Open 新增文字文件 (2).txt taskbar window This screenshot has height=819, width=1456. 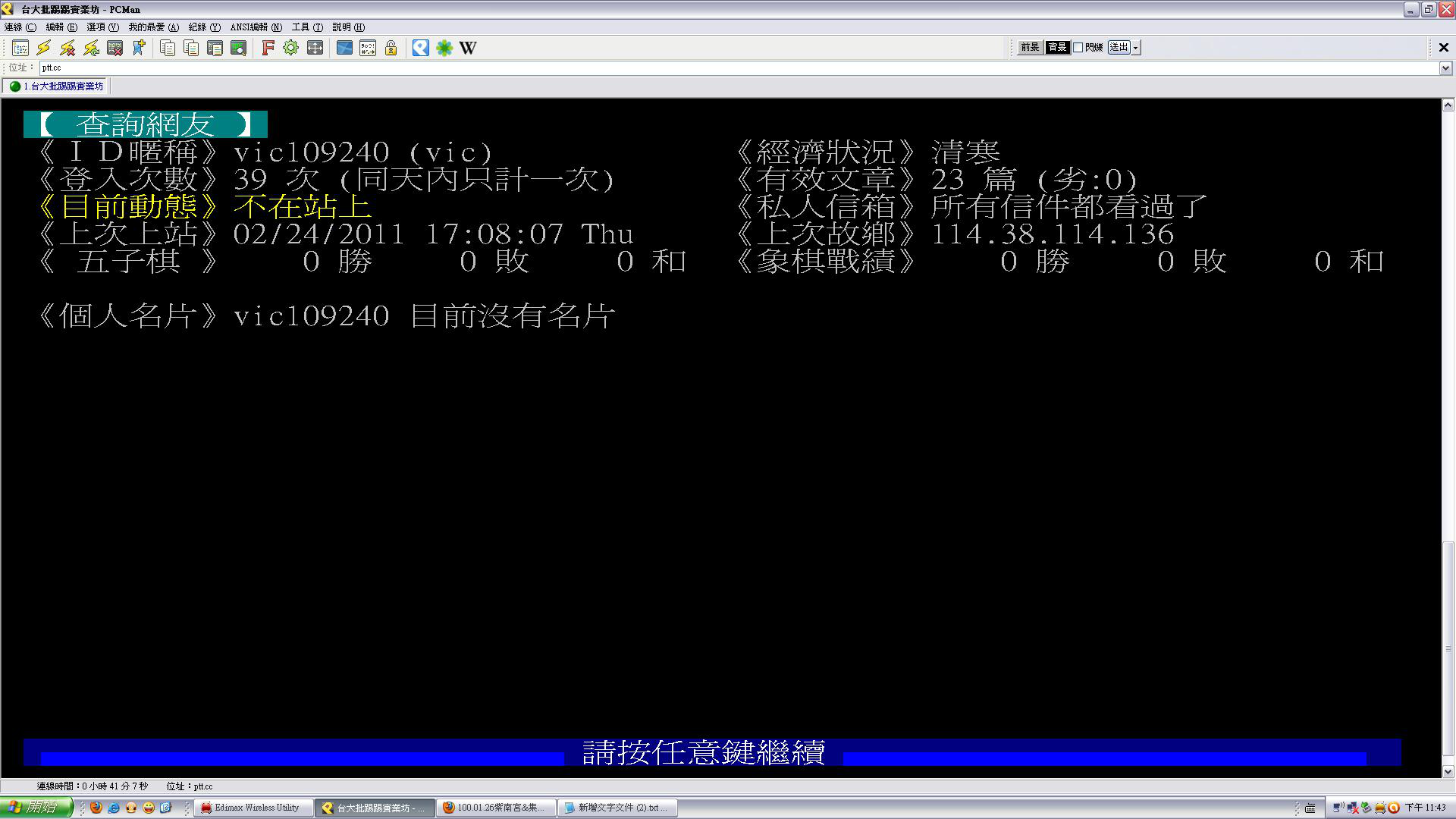(x=618, y=808)
